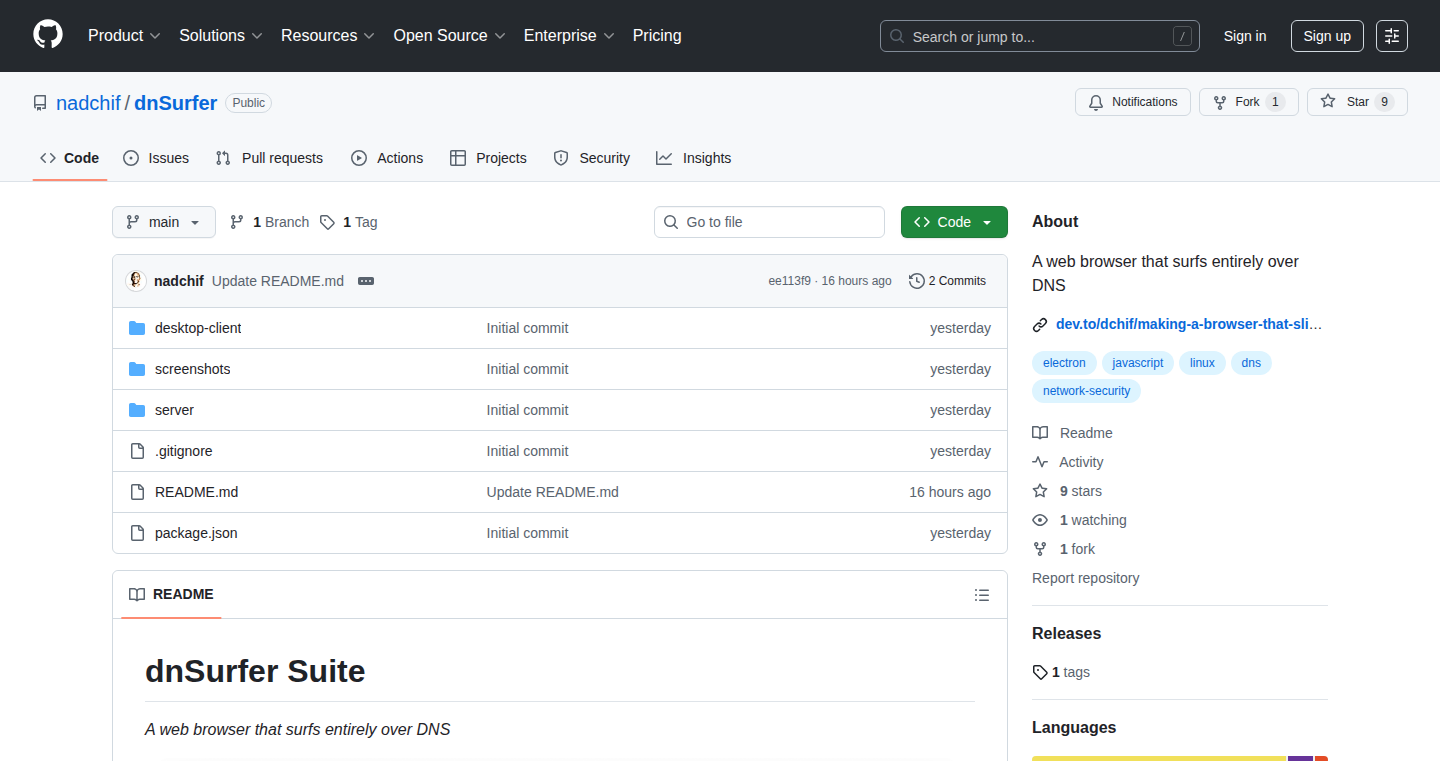1440x761 pixels.
Task: Switch to the Insights tab
Action: [x=694, y=158]
